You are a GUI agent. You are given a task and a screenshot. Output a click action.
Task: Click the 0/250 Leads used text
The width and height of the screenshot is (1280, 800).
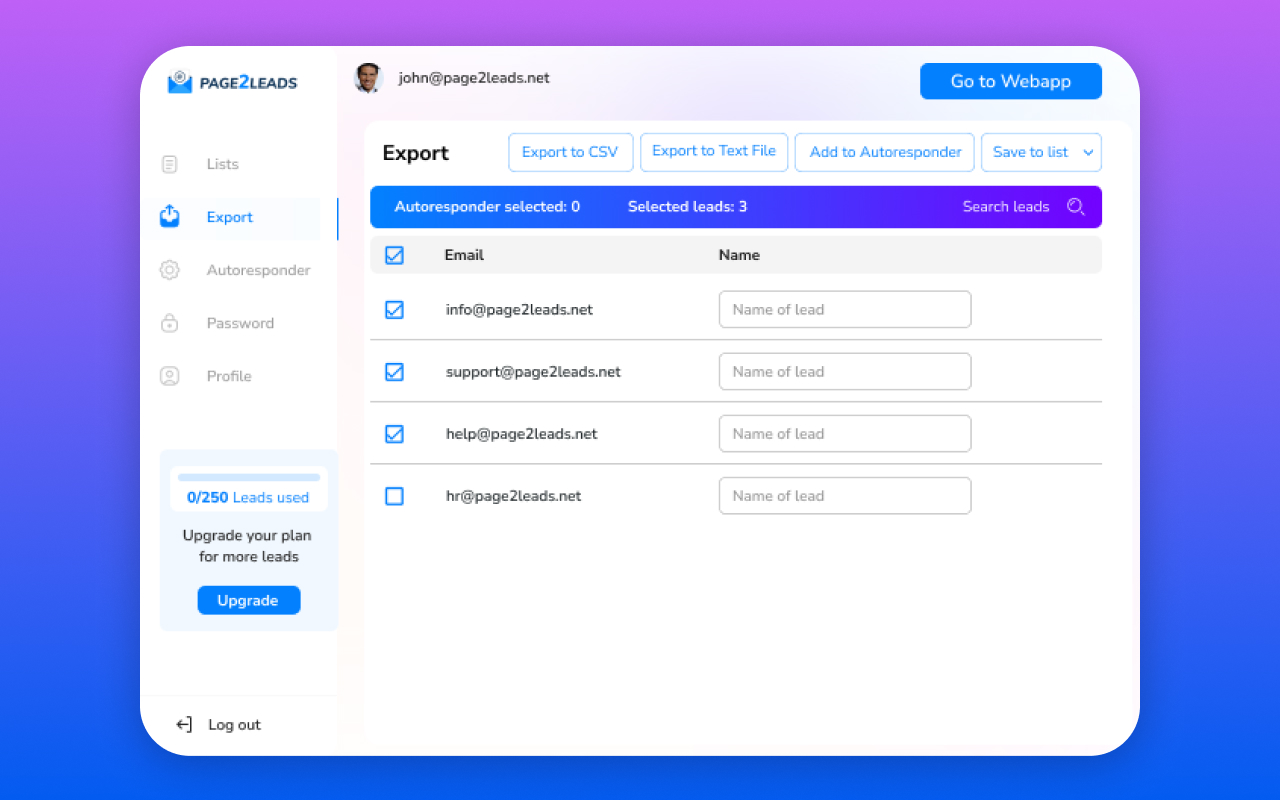[x=248, y=497]
